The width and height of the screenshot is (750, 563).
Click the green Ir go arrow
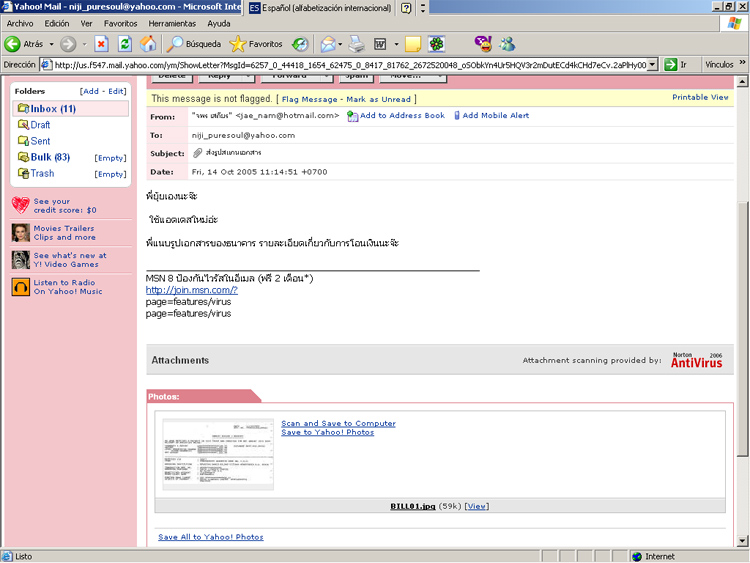click(671, 65)
